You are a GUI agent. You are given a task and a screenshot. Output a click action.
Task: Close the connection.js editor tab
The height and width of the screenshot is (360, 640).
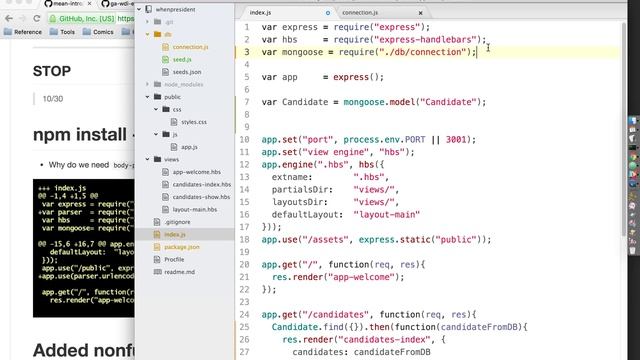[x=420, y=13]
